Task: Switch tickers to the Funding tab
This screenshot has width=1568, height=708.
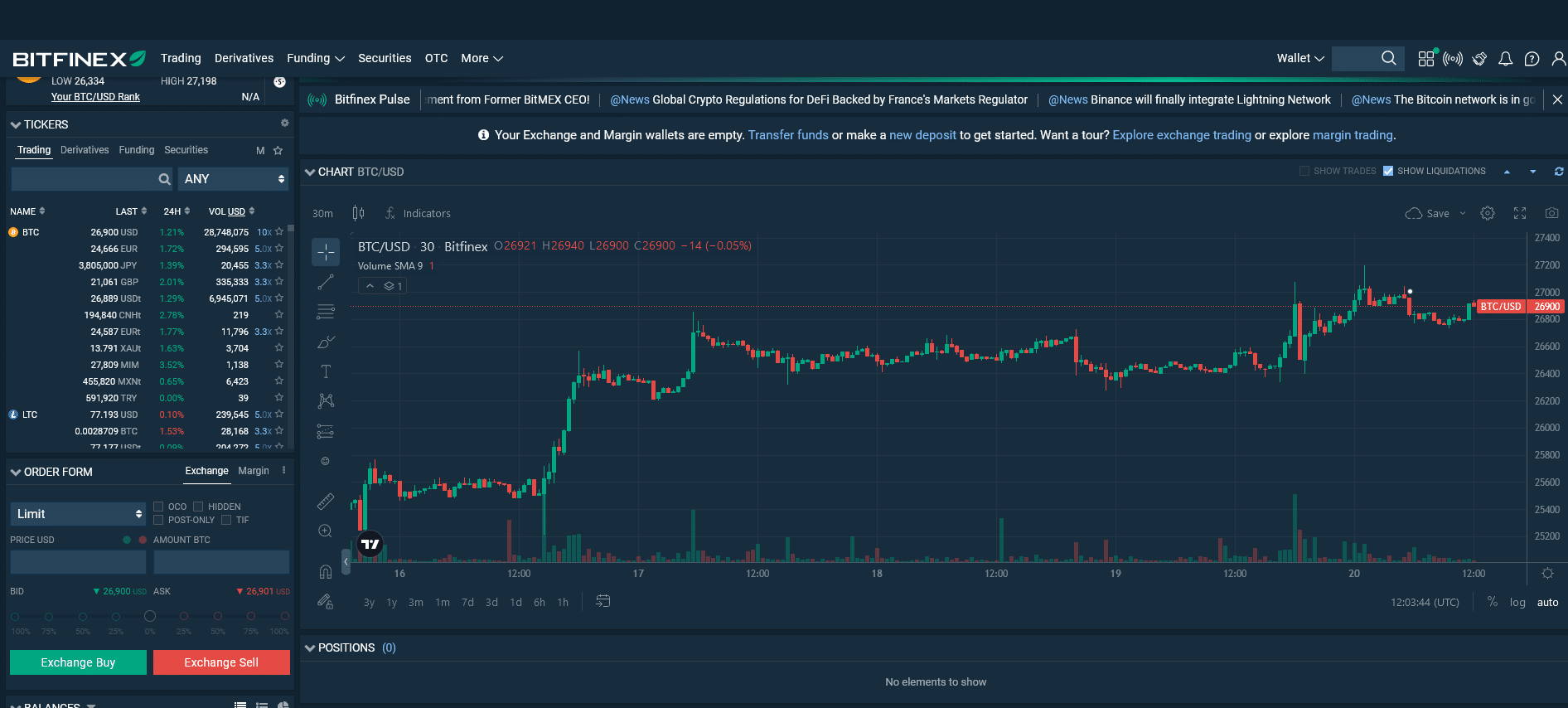Action: pyautogui.click(x=137, y=150)
